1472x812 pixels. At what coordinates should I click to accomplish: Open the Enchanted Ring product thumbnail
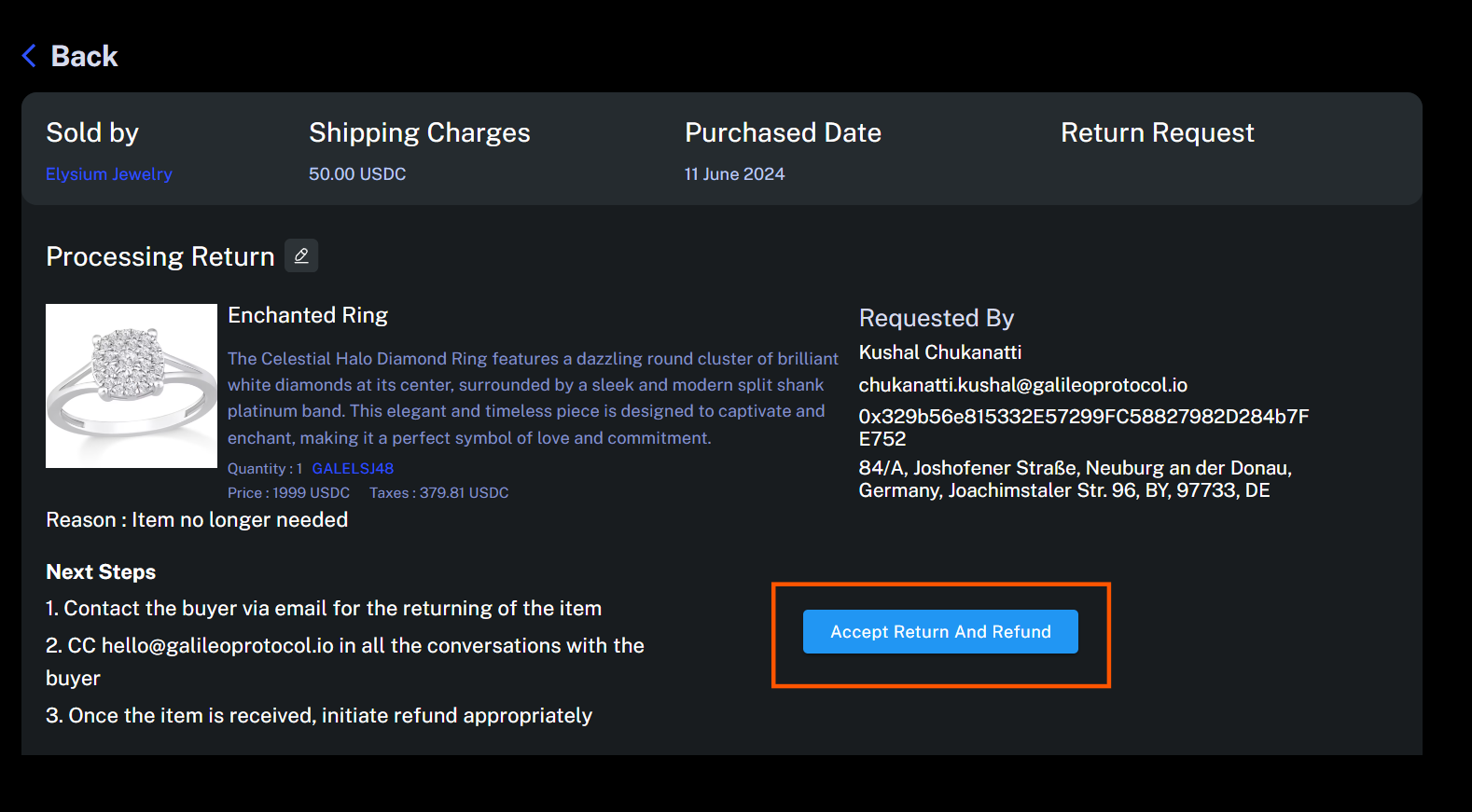coord(132,386)
